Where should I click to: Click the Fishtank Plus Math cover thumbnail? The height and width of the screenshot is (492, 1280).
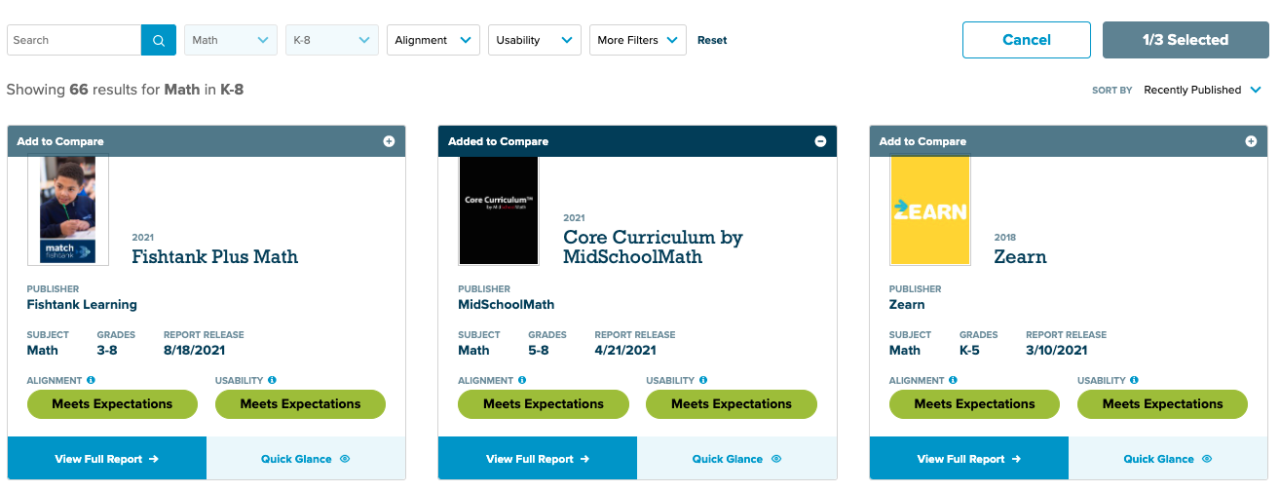click(x=68, y=210)
